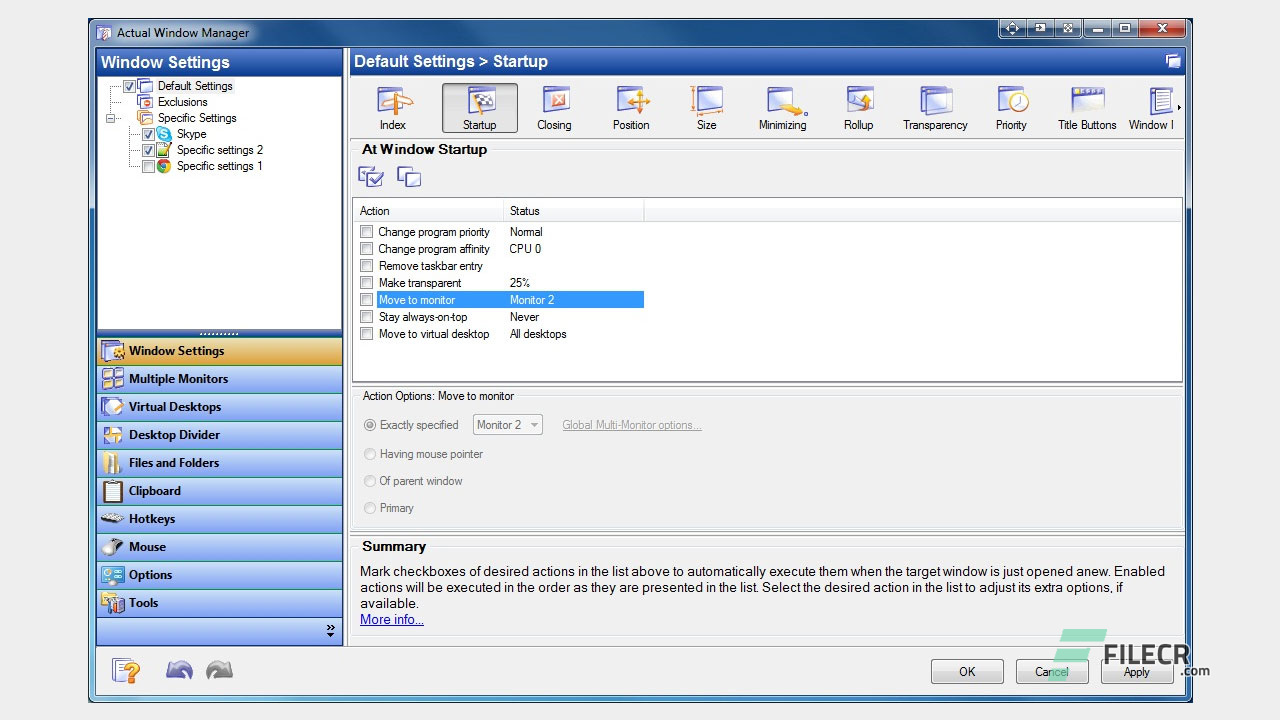Click the redo arrow icon at bottom
Viewport: 1280px width, 720px height.
[x=219, y=670]
